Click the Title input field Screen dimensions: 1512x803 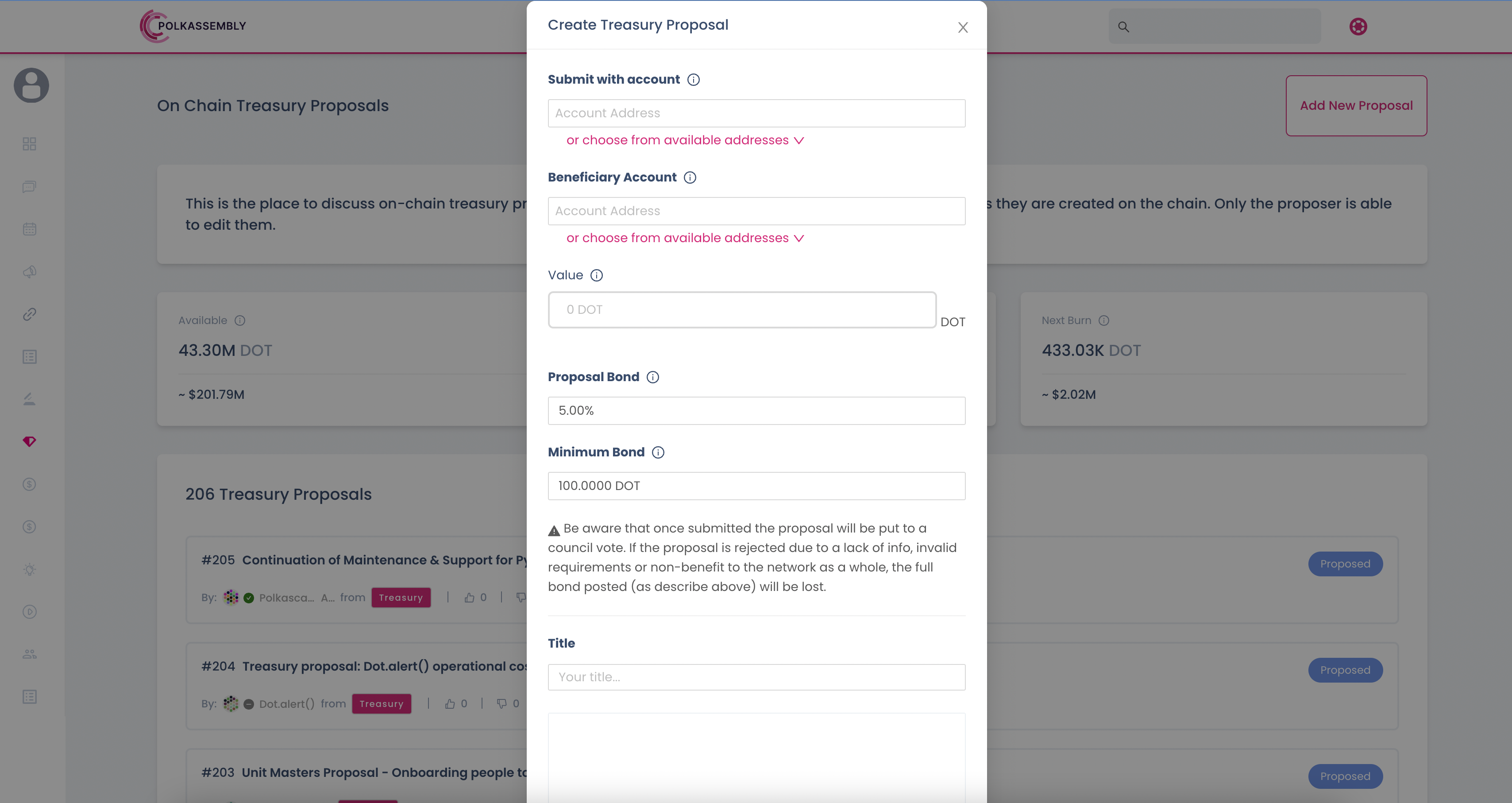point(756,677)
